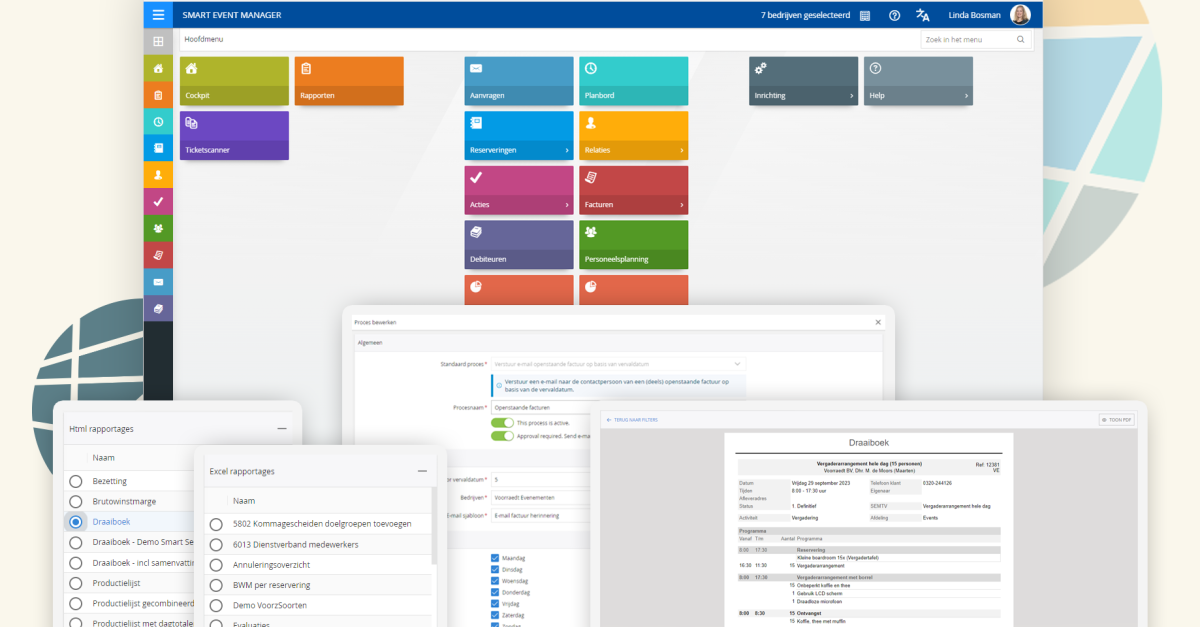Click the TOON PDF button
This screenshot has width=1200, height=627.
click(1115, 419)
